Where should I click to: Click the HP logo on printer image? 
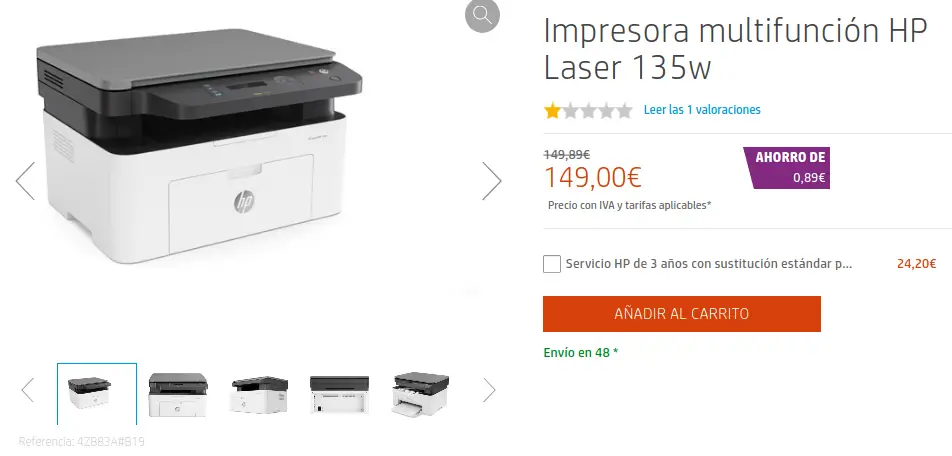[244, 201]
